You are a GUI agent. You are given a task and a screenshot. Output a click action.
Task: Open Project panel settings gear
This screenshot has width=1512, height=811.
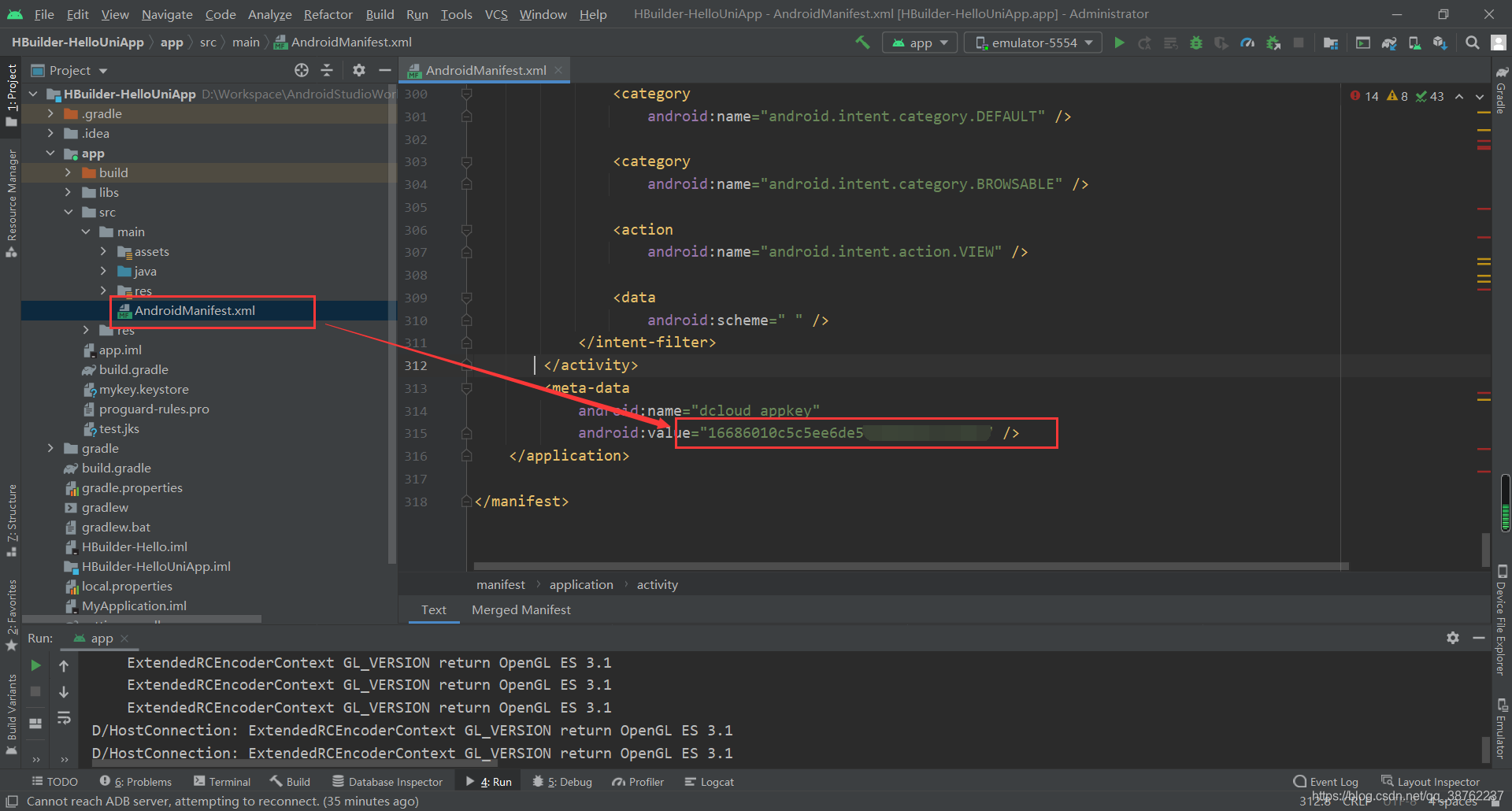[359, 70]
